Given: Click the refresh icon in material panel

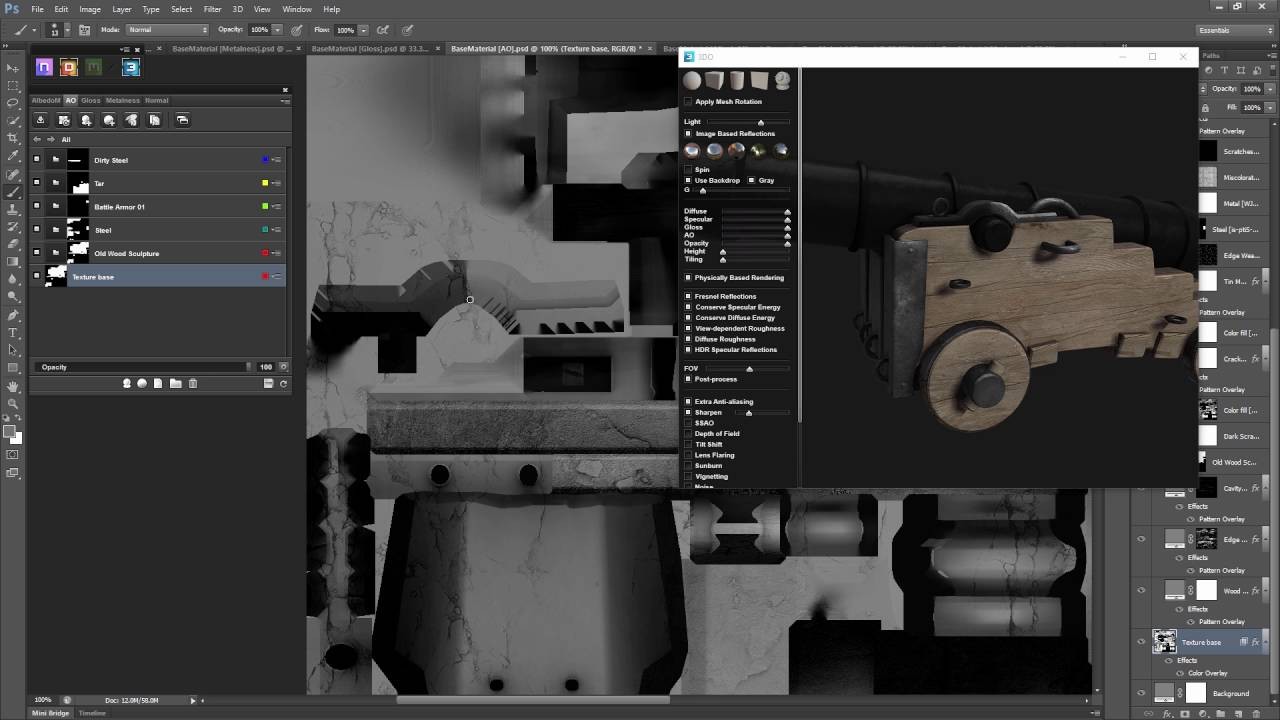Looking at the screenshot, I should click(x=283, y=383).
